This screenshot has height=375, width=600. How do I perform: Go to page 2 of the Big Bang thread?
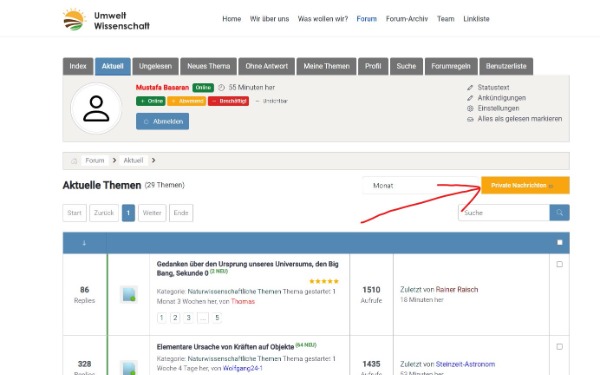pyautogui.click(x=175, y=318)
